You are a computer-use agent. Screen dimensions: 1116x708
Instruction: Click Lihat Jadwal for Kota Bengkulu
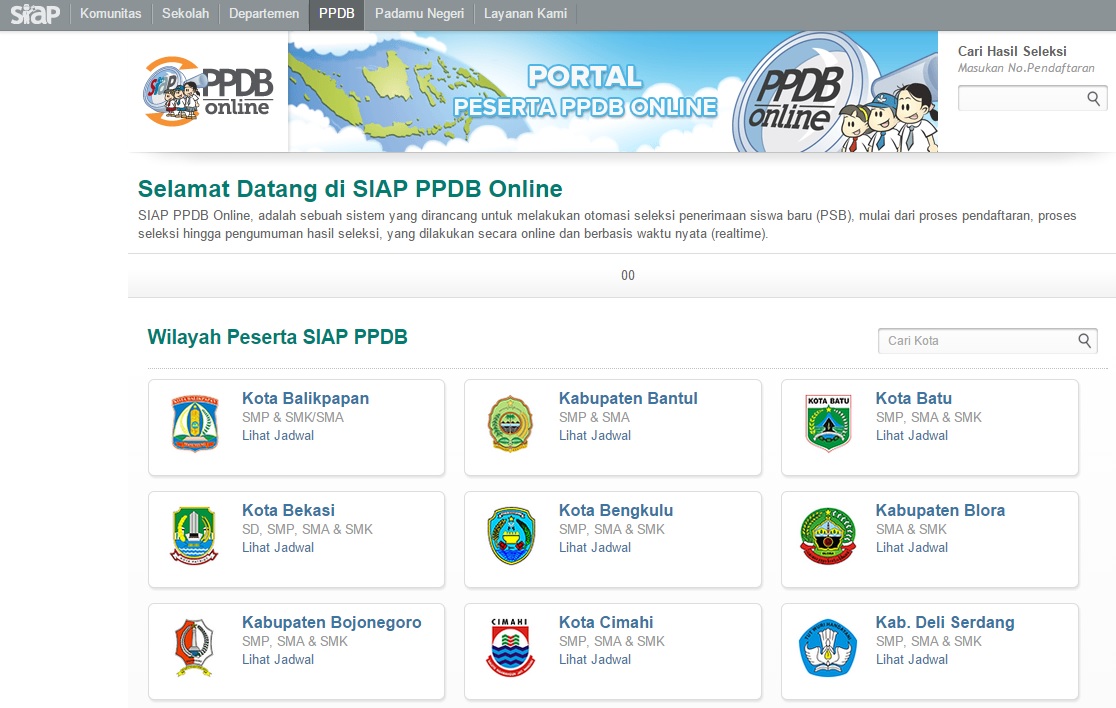tap(594, 547)
